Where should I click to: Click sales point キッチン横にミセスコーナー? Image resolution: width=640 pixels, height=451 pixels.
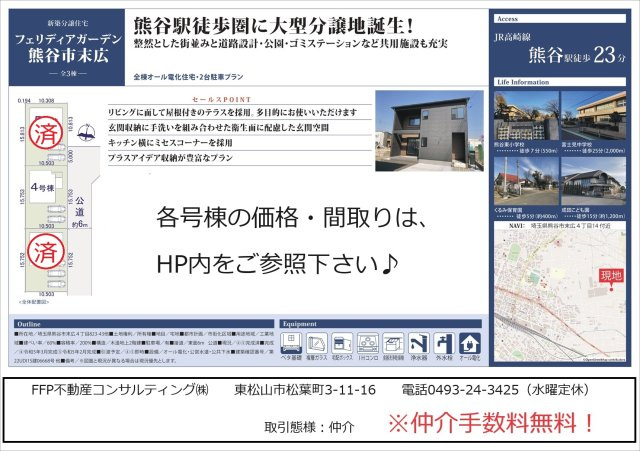pos(170,142)
